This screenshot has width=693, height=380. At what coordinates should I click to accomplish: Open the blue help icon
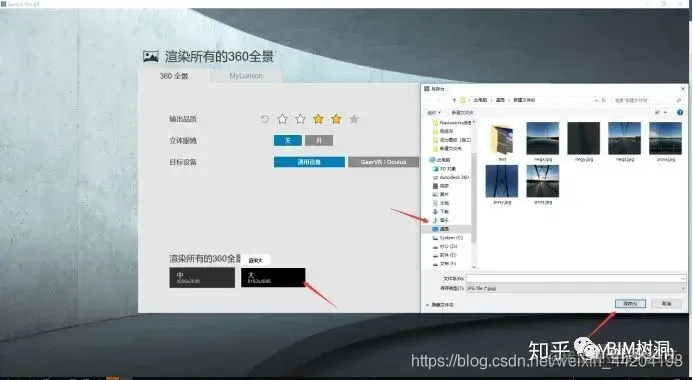tap(680, 113)
